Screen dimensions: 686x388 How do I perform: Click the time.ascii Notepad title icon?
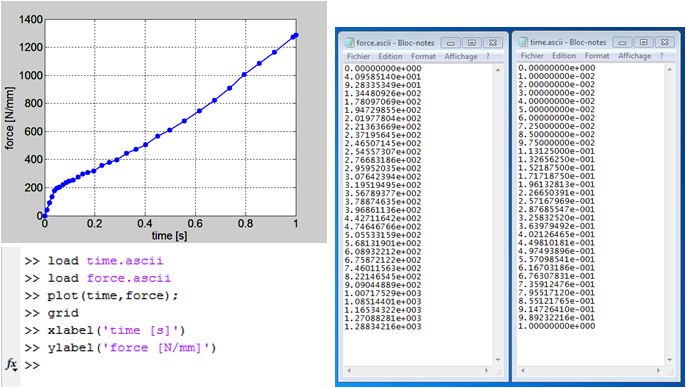click(522, 42)
